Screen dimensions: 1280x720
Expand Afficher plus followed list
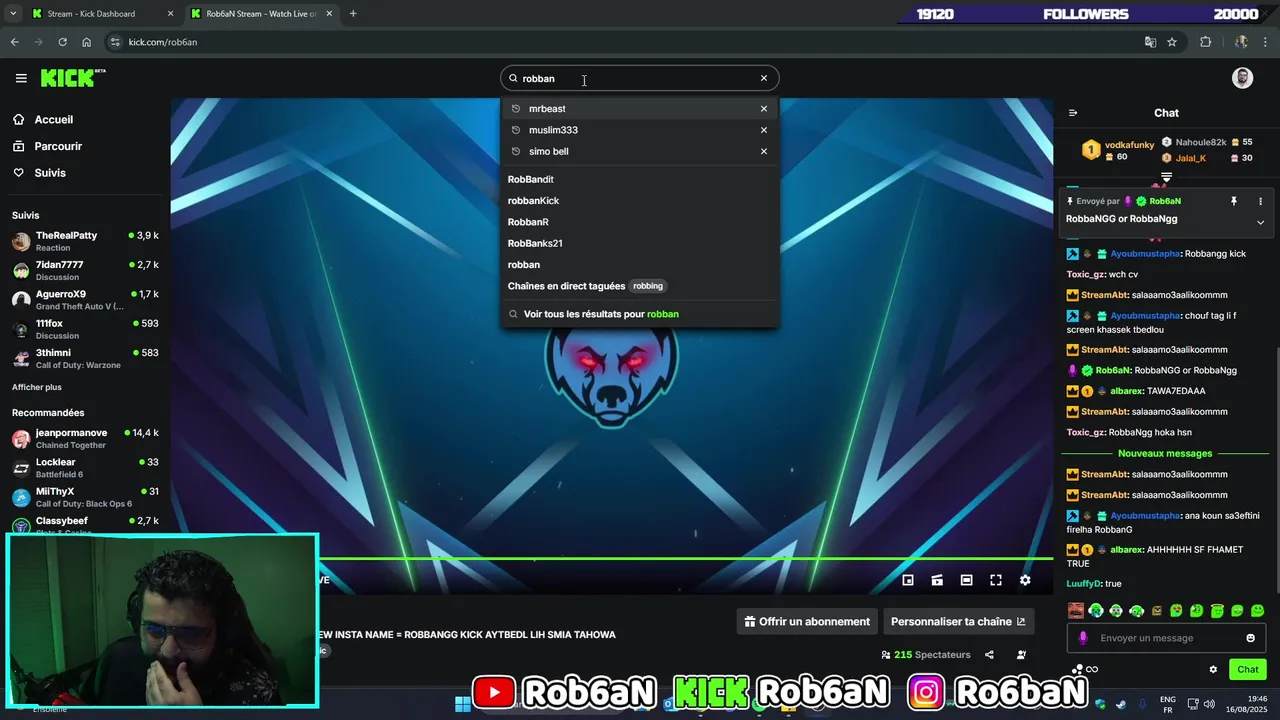coord(37,387)
